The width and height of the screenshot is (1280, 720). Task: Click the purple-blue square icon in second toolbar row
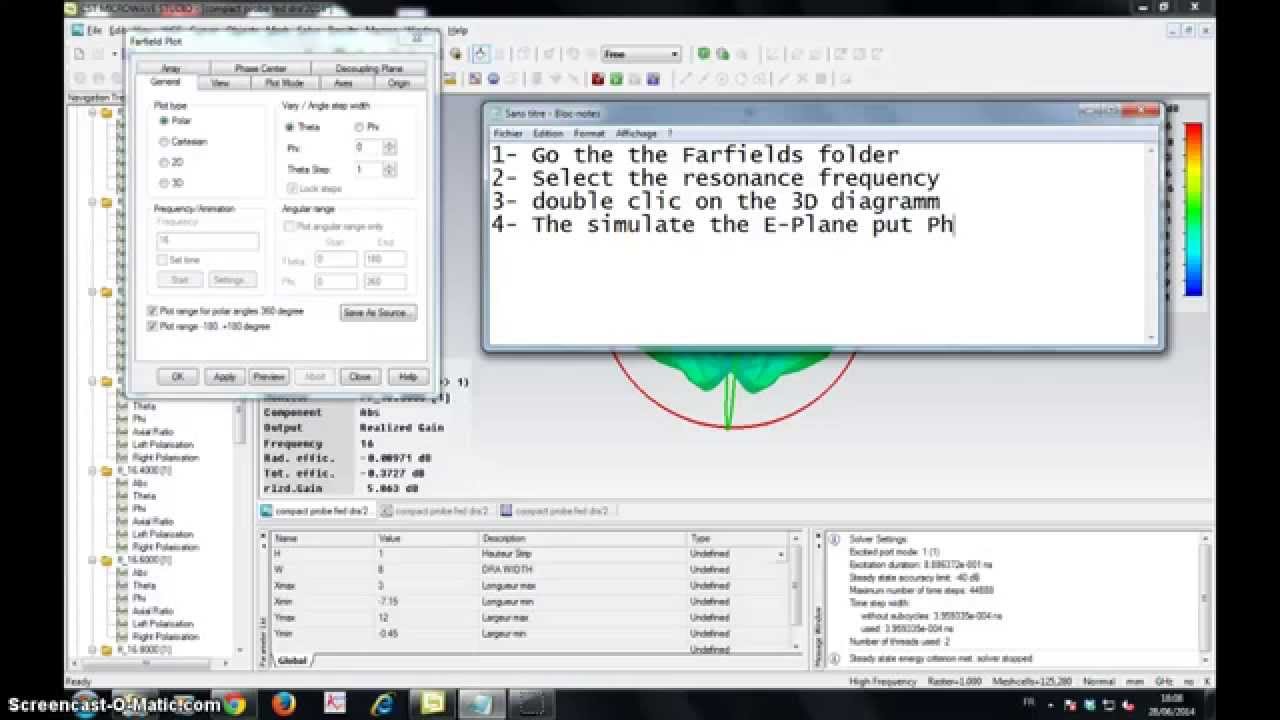(x=653, y=79)
